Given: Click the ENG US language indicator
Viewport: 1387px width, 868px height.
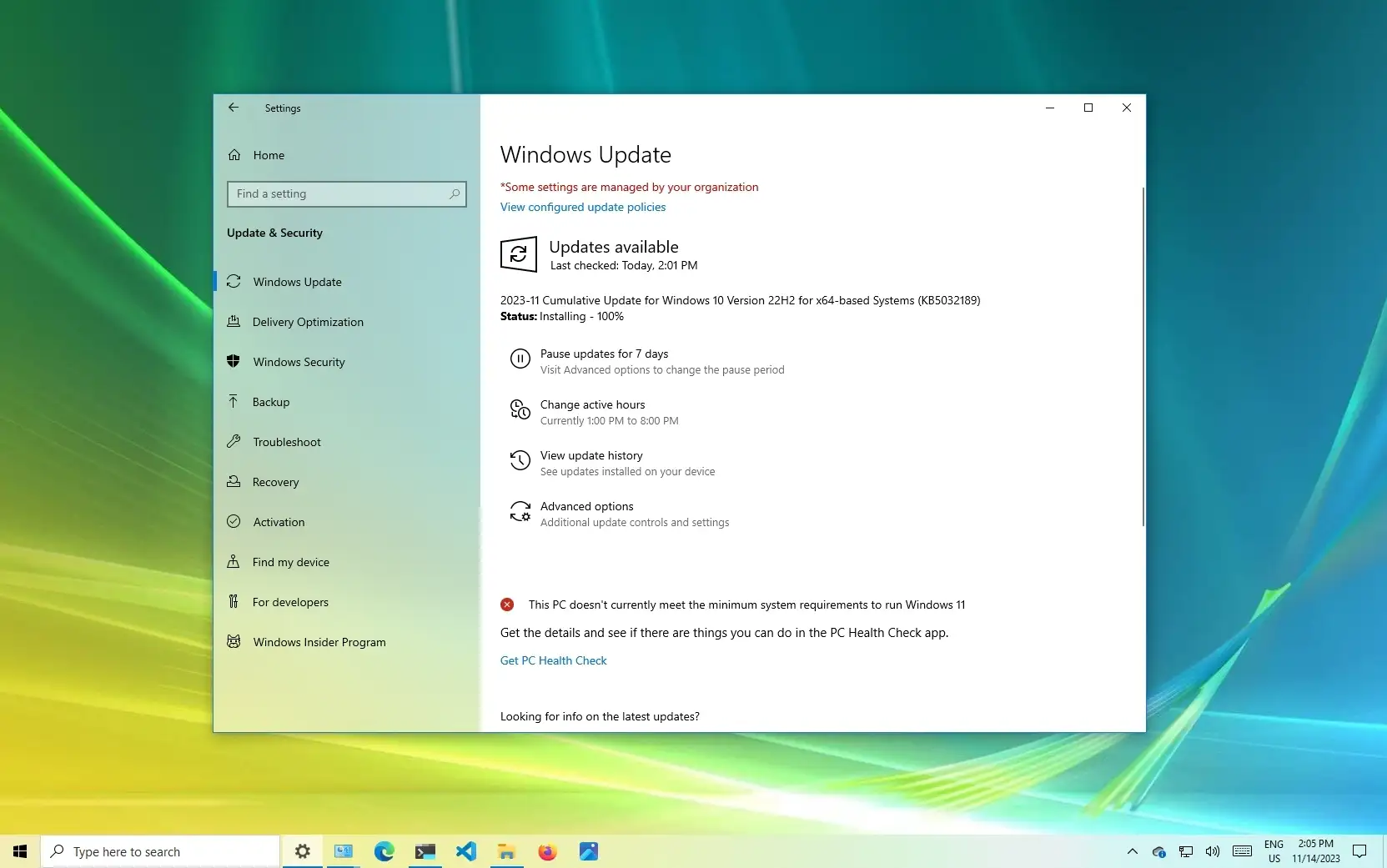Looking at the screenshot, I should tap(1274, 851).
